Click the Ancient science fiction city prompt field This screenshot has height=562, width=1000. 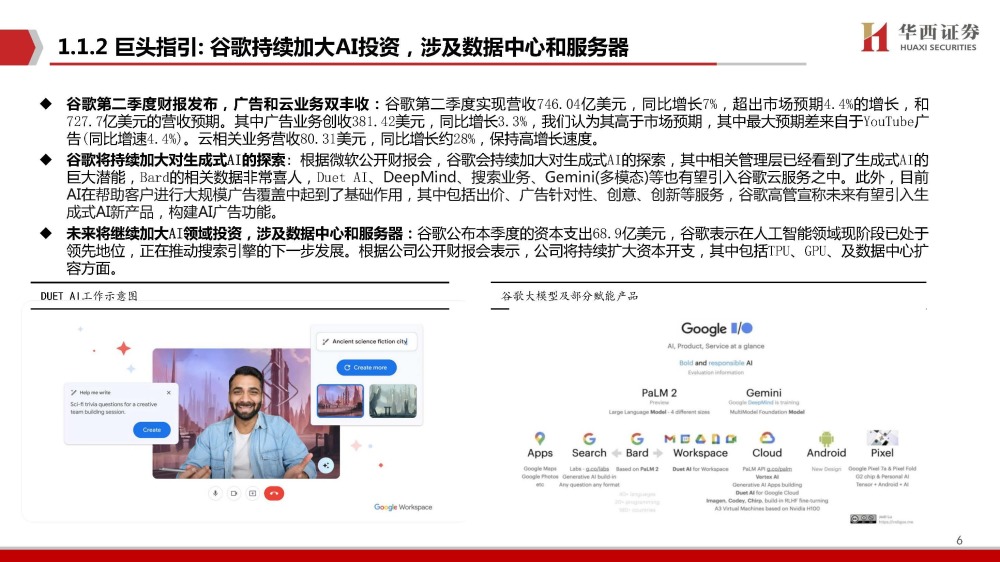pyautogui.click(x=366, y=341)
